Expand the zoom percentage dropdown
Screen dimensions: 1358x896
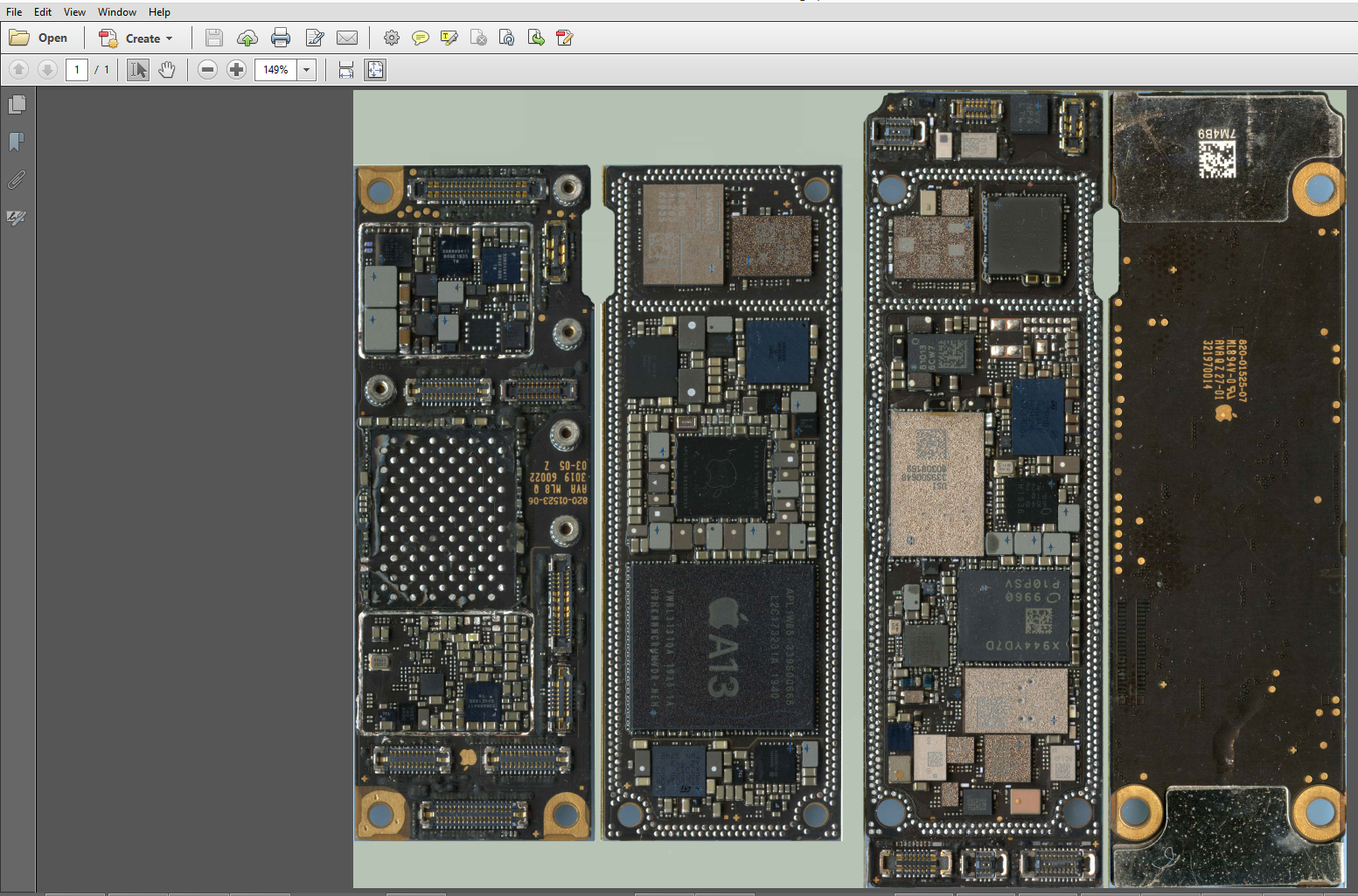306,70
